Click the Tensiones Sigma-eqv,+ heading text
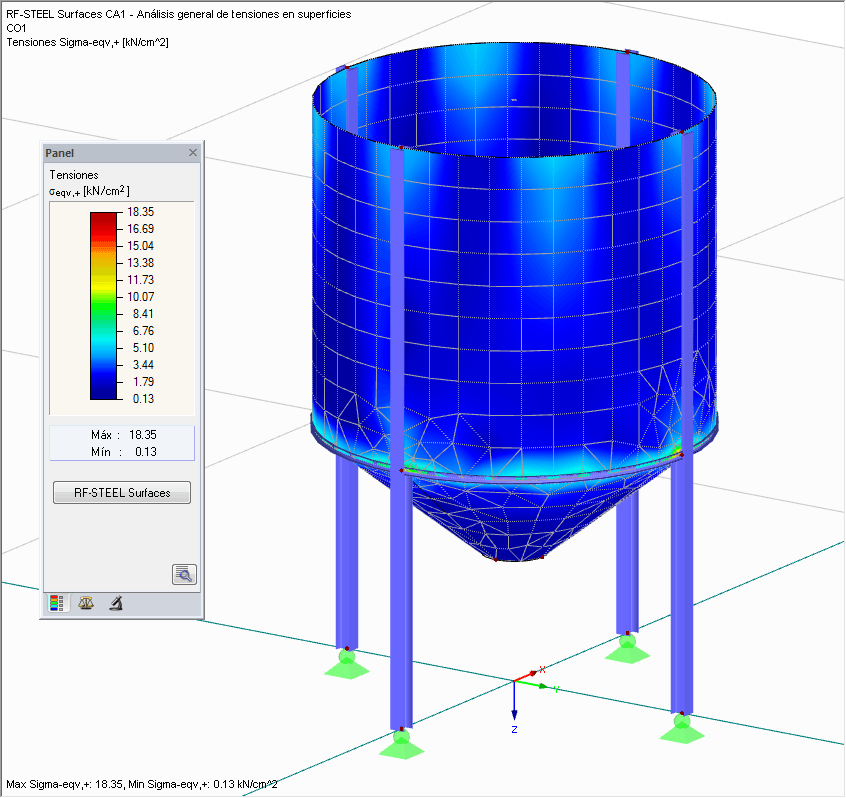846x798 pixels. [x=87, y=42]
